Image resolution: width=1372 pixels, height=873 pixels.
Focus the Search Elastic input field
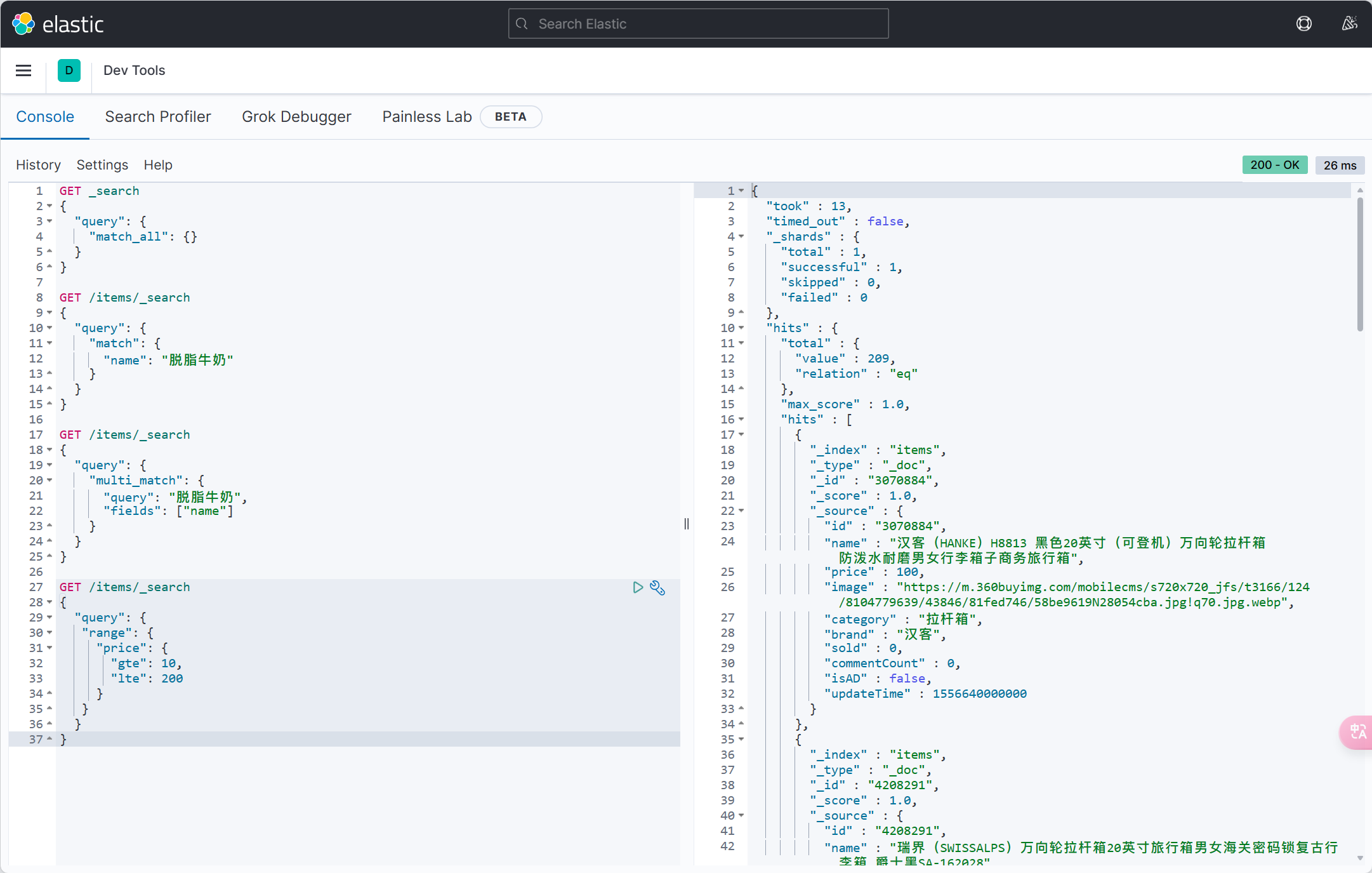coord(698,24)
